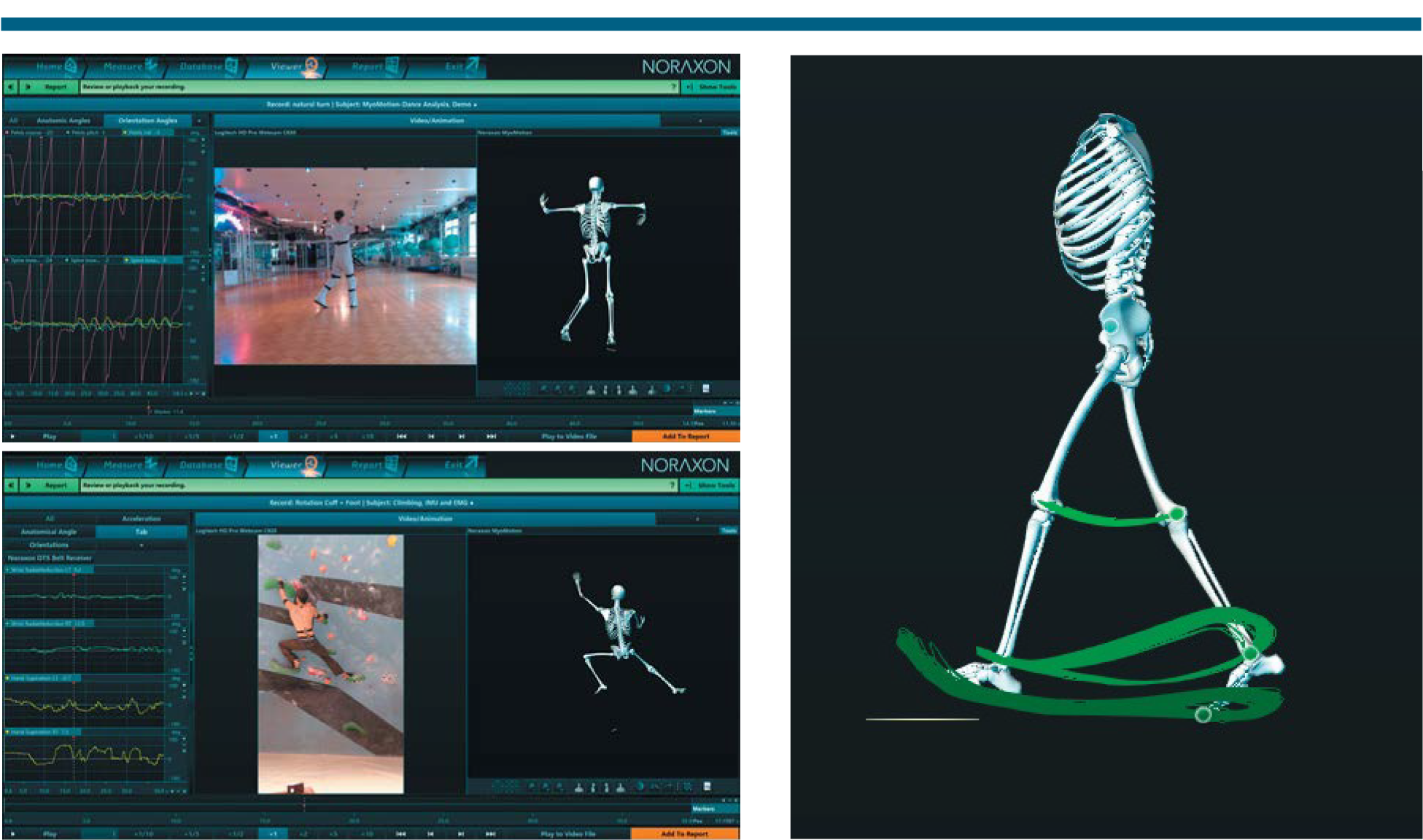The image size is (1423, 840).
Task: Open the Viewer screen icon
Action: [x=311, y=66]
